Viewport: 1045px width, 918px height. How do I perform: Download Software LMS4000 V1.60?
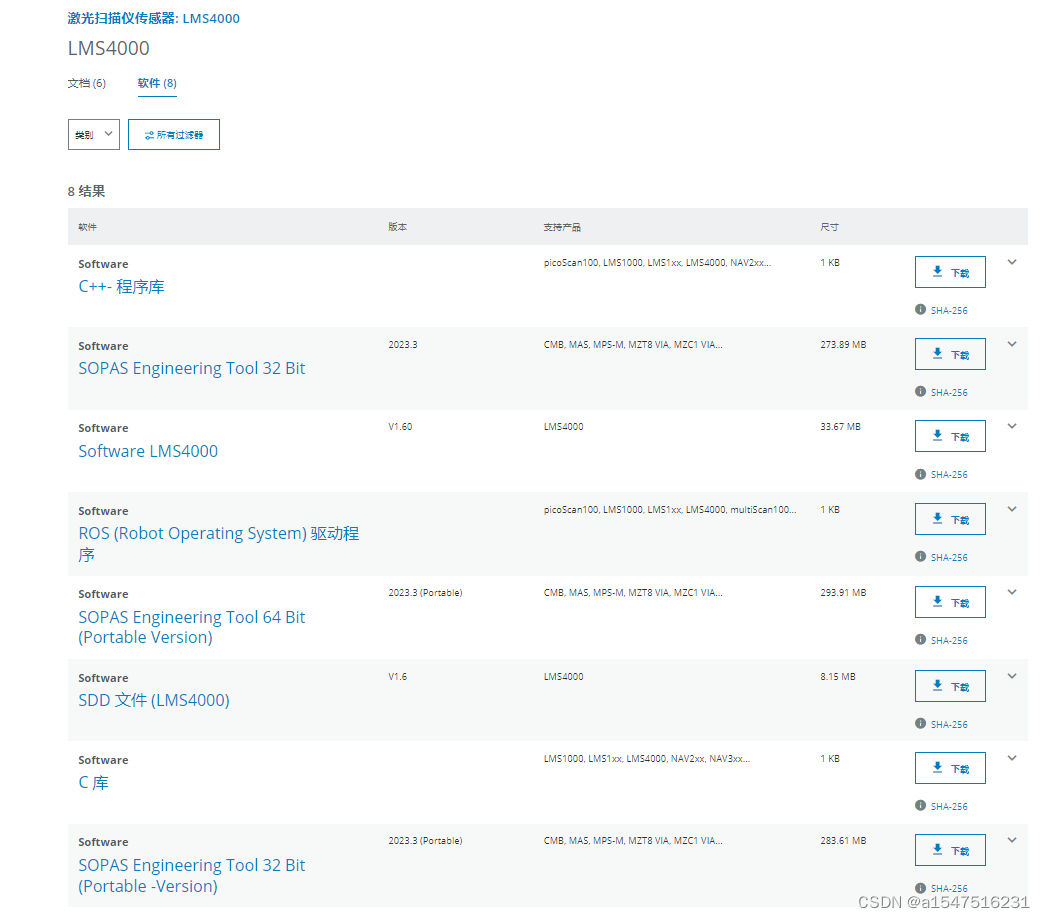point(950,436)
